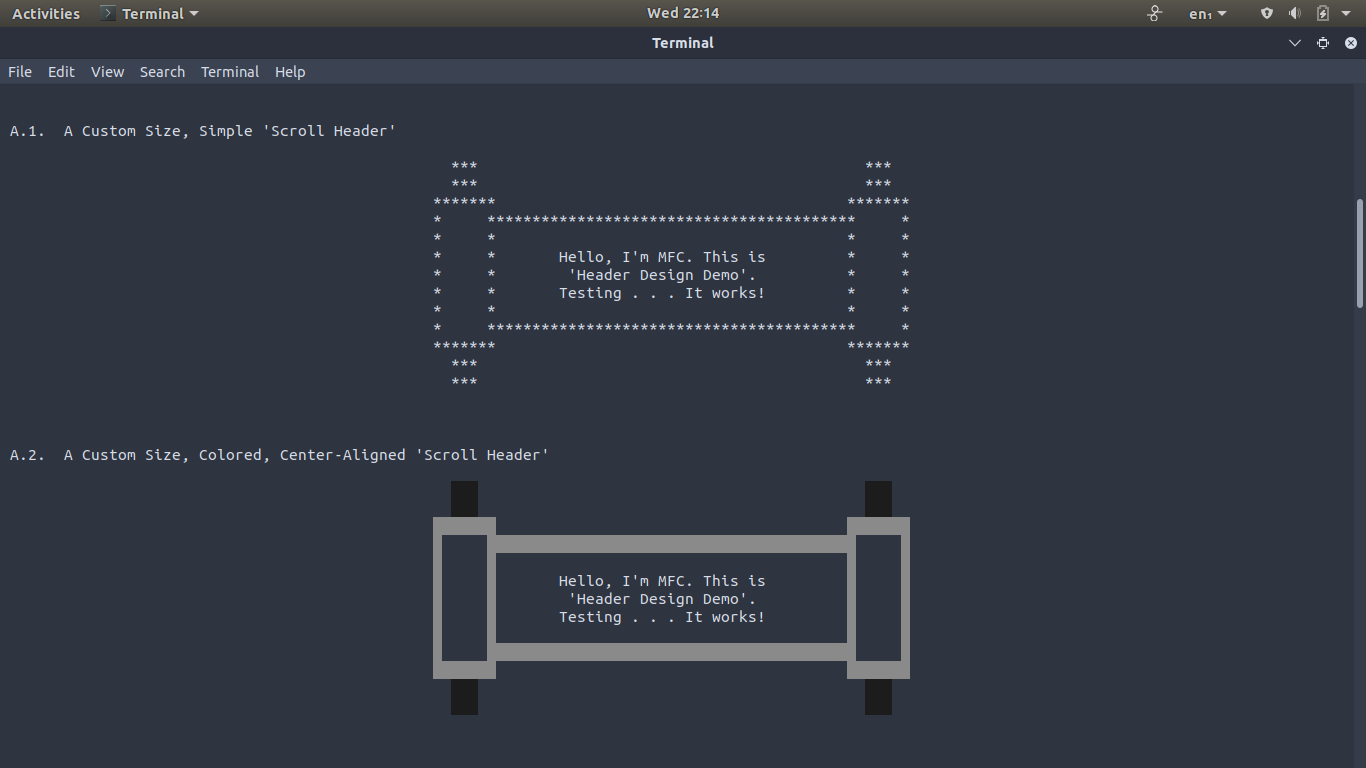1366x768 pixels.
Task: Click the unmaximize icon on the Terminal titlebar
Action: pyautogui.click(x=1322, y=43)
